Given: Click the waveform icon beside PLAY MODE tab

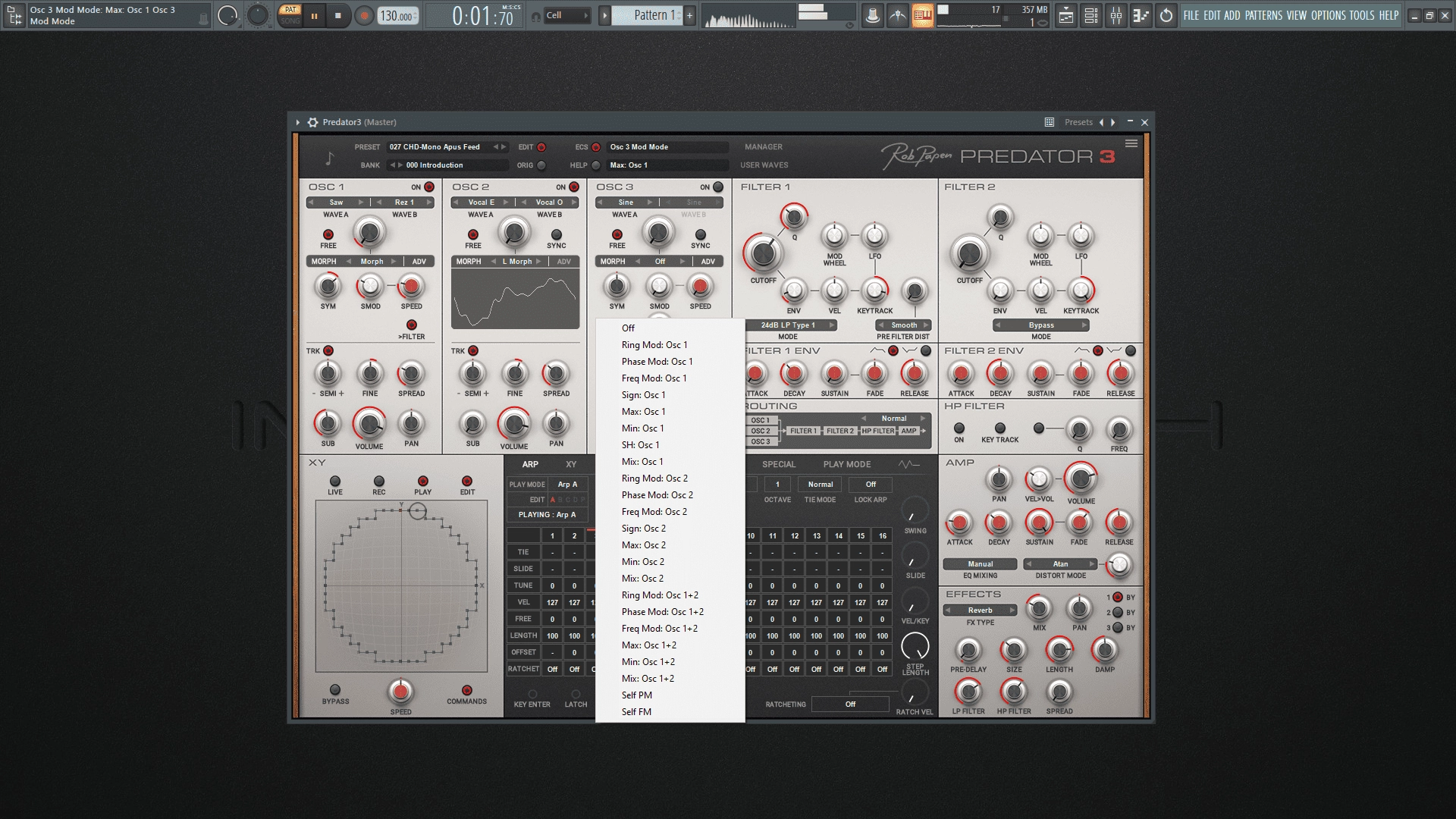Looking at the screenshot, I should pos(908,464).
